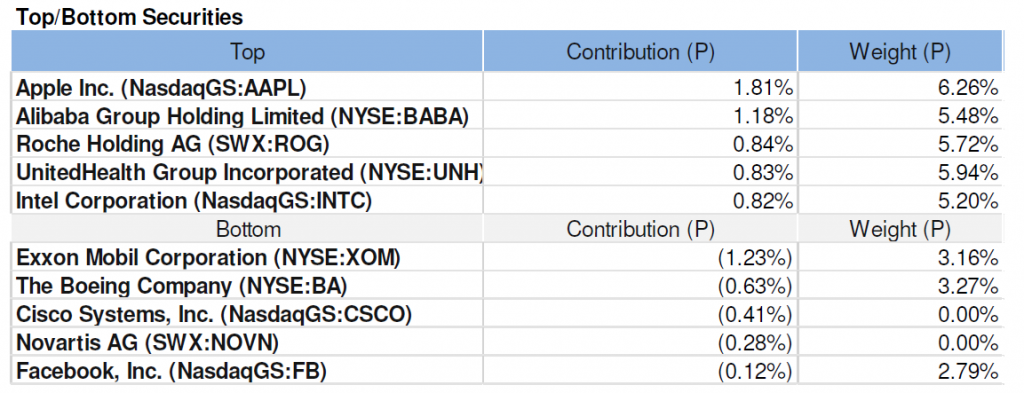Click Apple's 1.81% contribution value
Viewport: 1024px width, 393px height.
tap(763, 87)
